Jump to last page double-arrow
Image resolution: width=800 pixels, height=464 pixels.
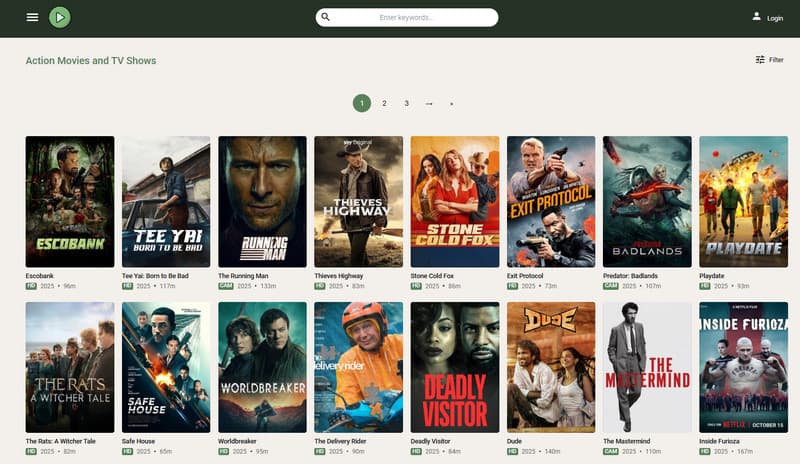click(451, 103)
